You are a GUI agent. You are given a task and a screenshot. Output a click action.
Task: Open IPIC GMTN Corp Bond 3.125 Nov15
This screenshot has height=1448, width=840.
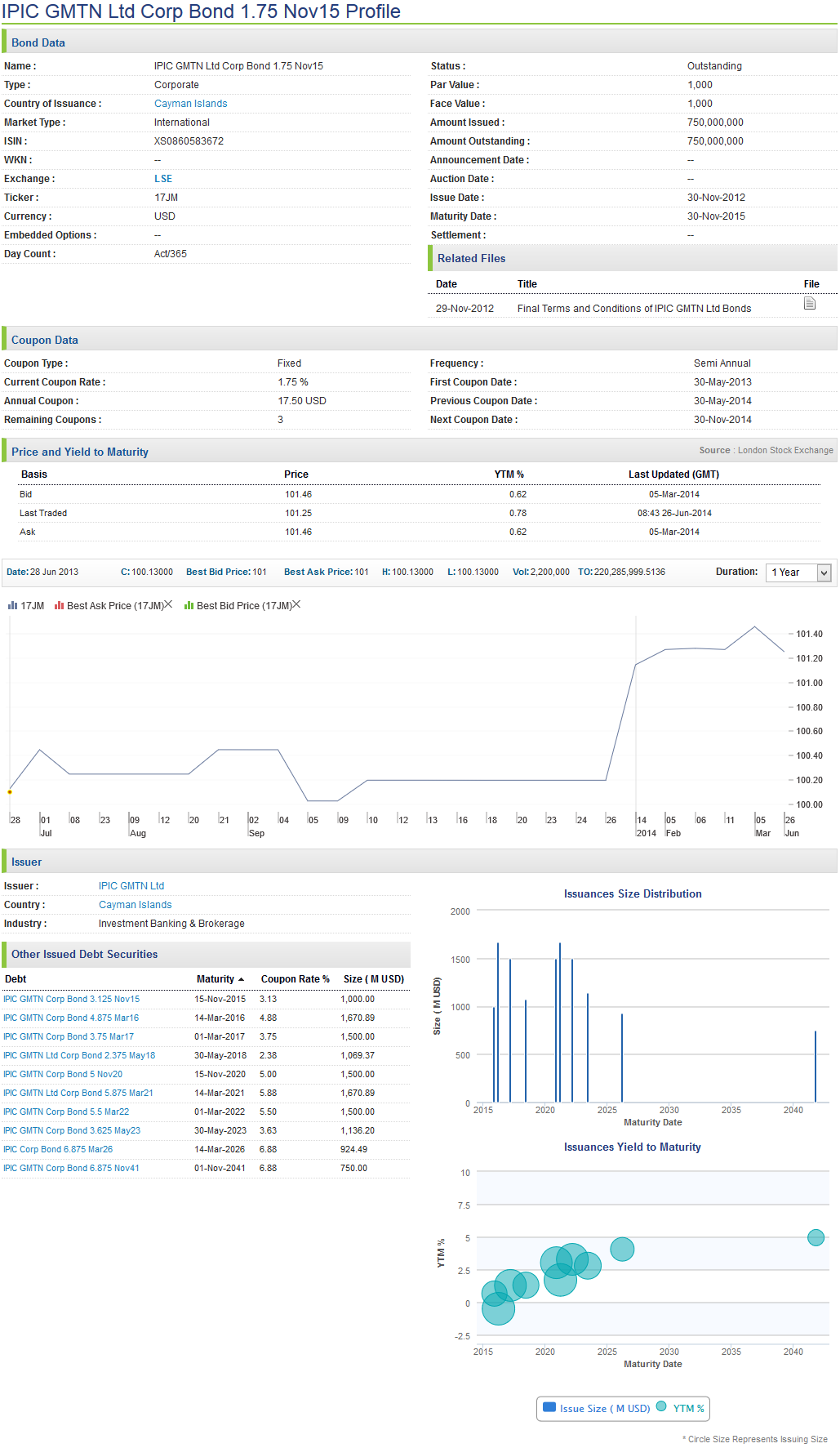pos(72,1000)
